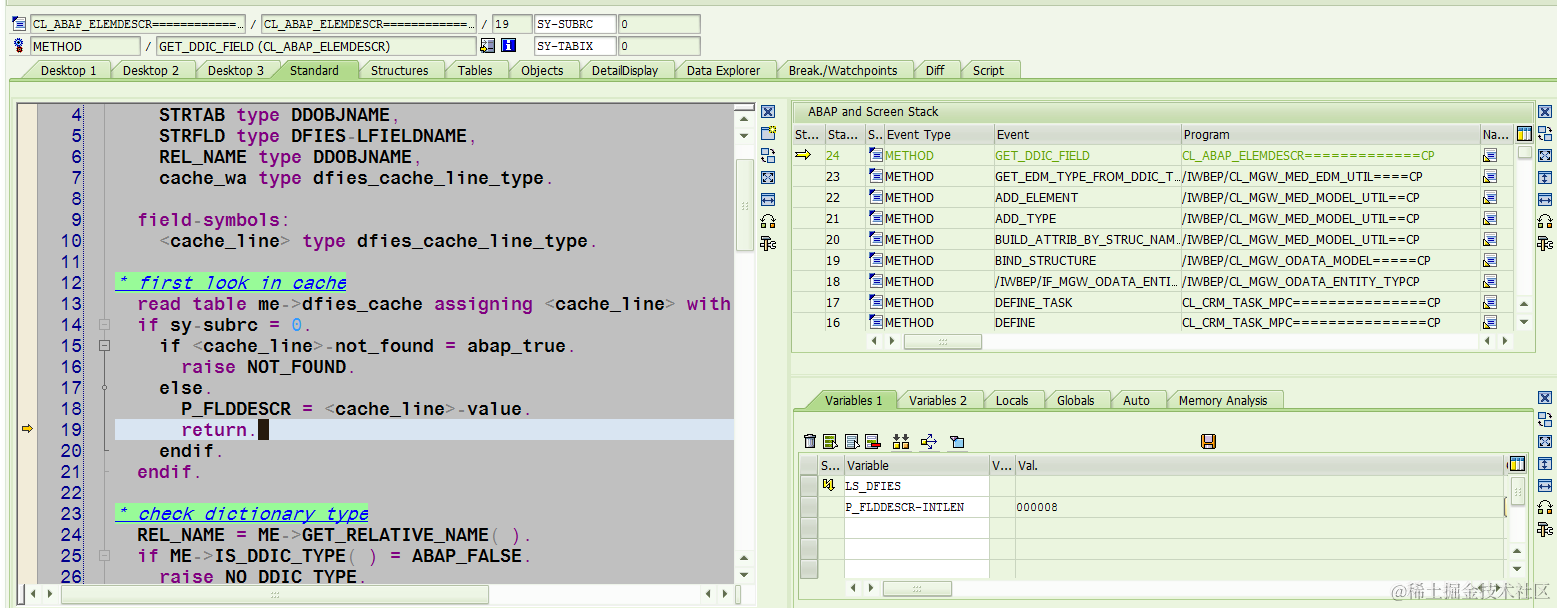Maximize vertically icon beside ABAP stack panel
1557x608 pixels.
[x=1545, y=177]
